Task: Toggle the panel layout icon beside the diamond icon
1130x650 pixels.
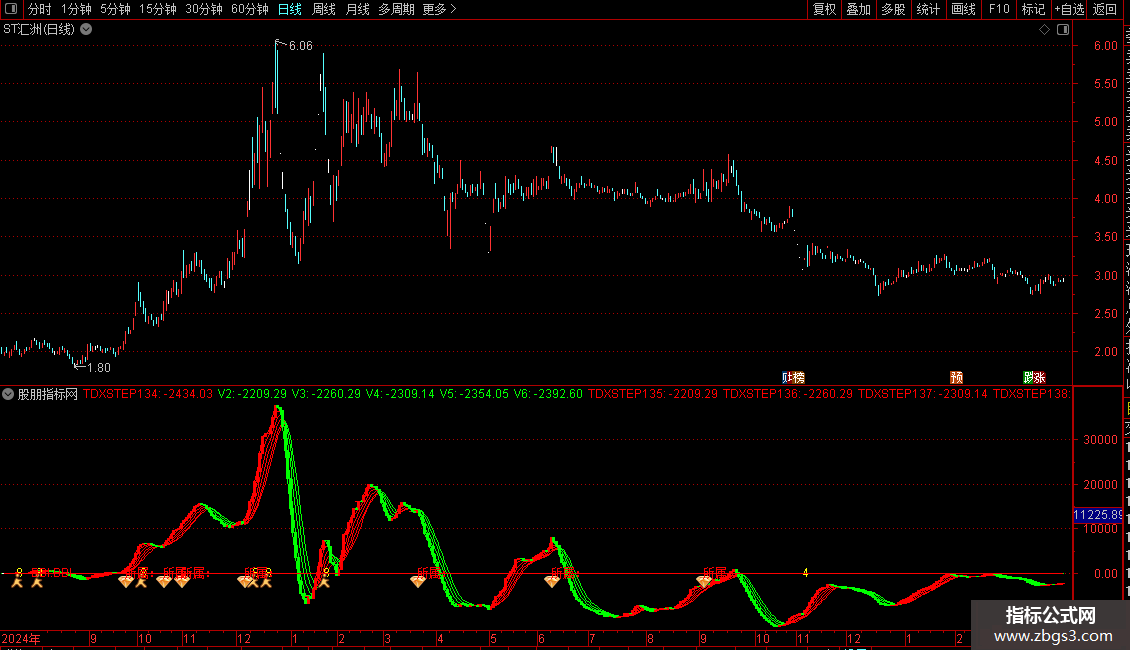Action: 1063,30
